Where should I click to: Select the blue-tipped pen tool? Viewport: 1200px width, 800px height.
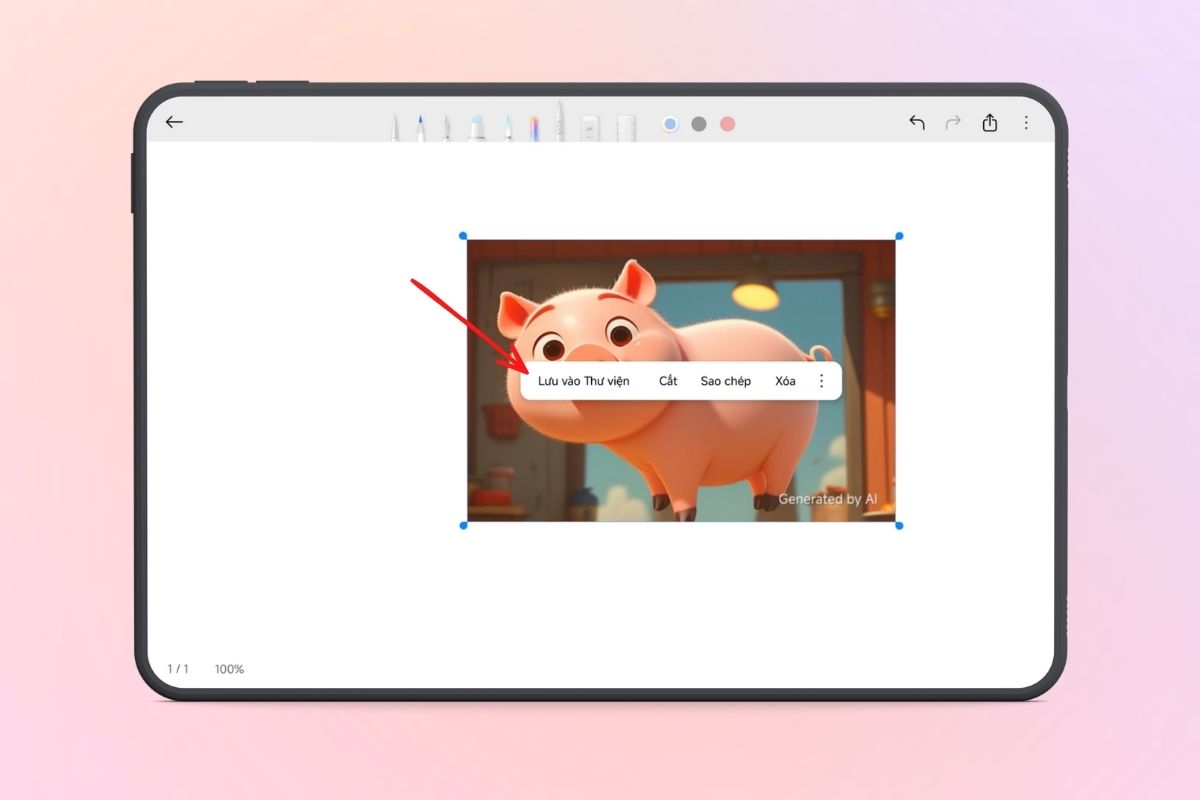420,127
